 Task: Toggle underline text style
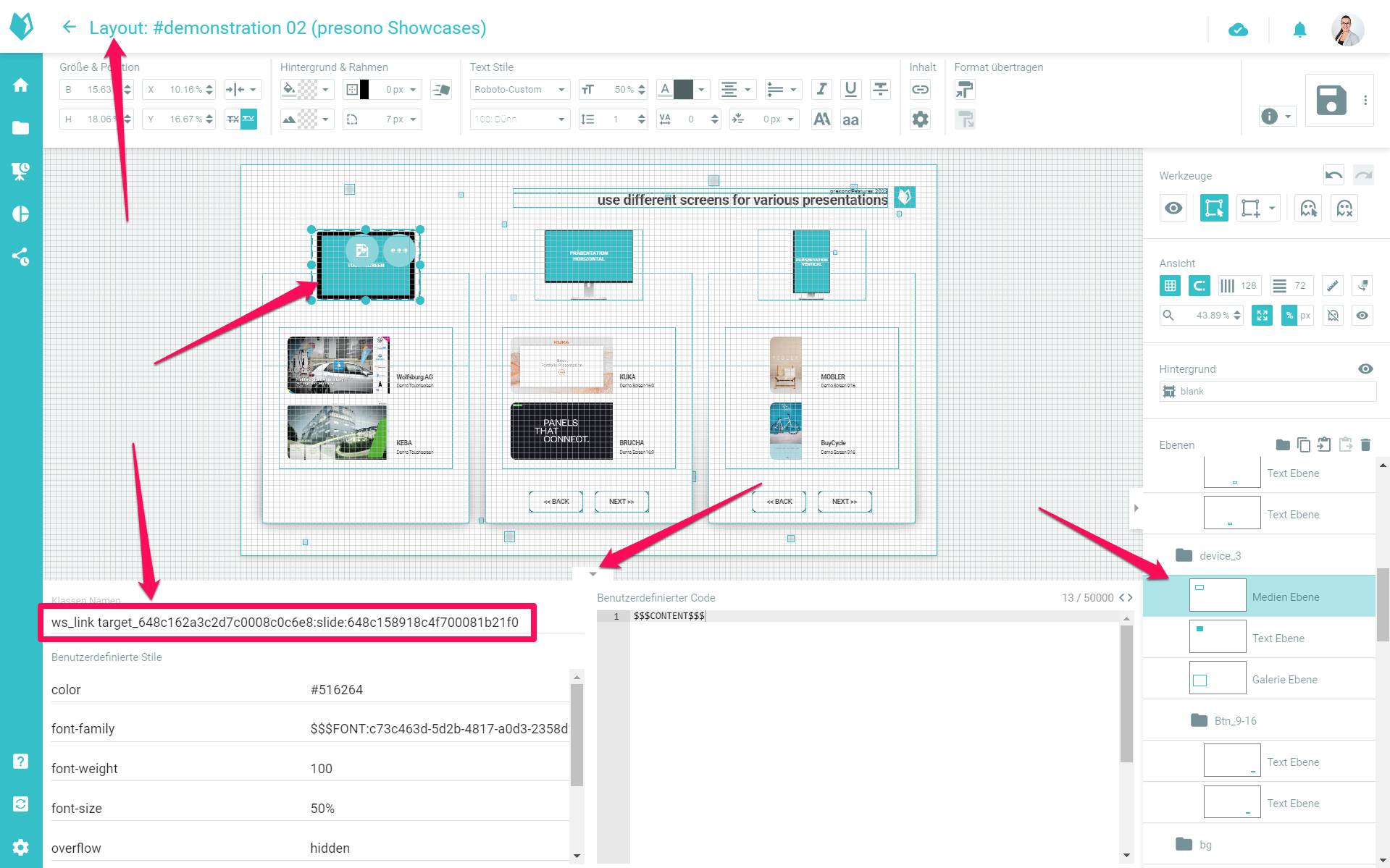[x=850, y=89]
